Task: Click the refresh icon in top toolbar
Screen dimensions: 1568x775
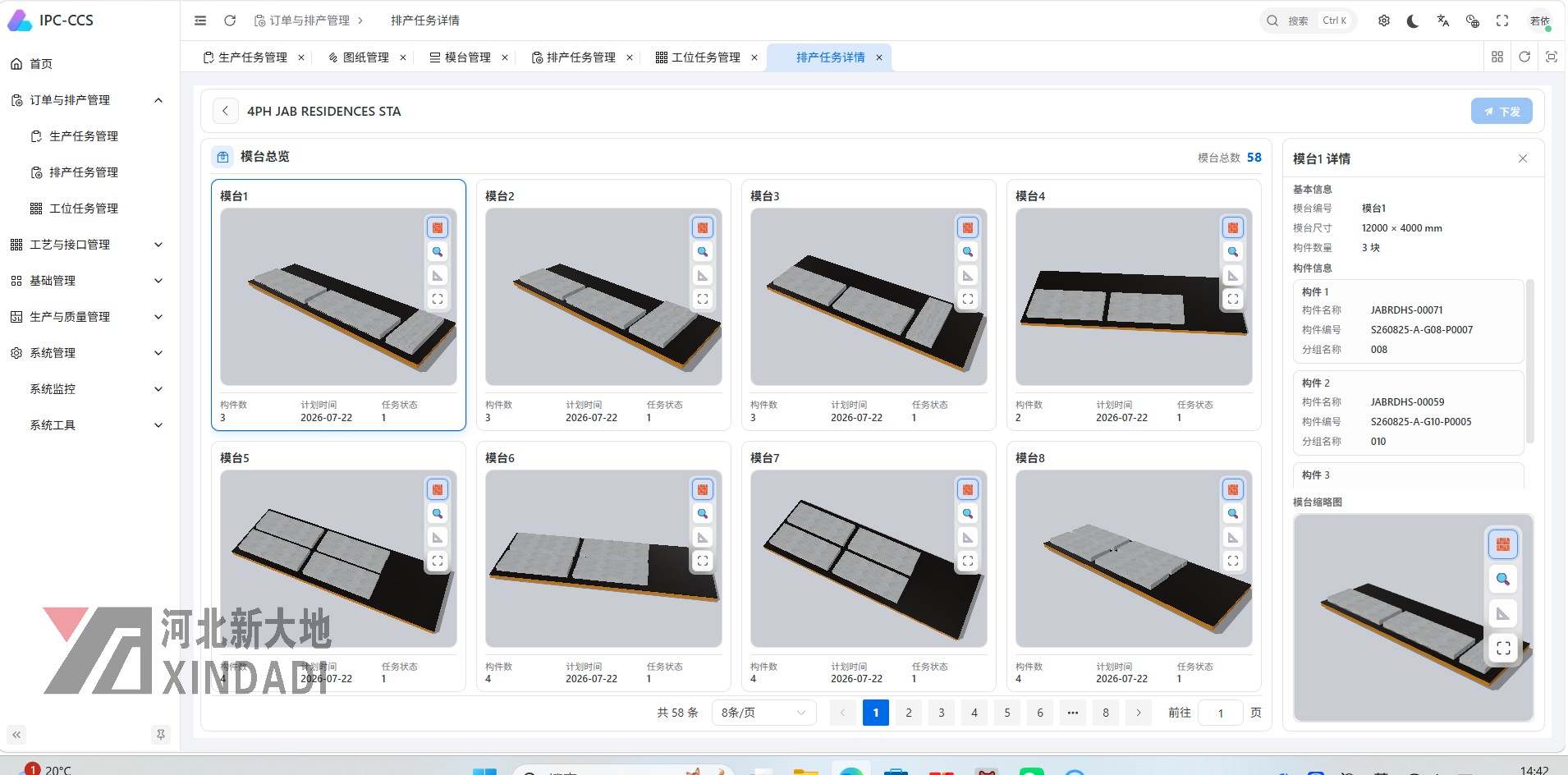Action: (230, 21)
